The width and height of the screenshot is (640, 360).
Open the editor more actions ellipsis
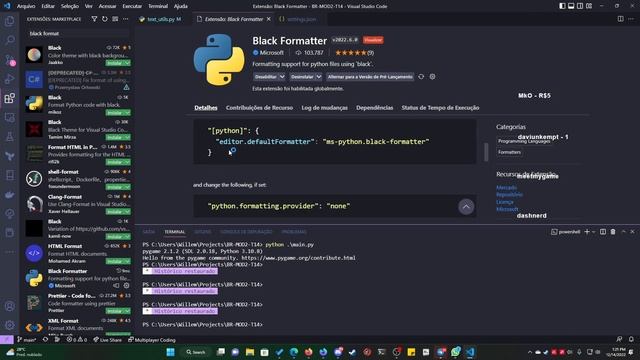click(631, 19)
